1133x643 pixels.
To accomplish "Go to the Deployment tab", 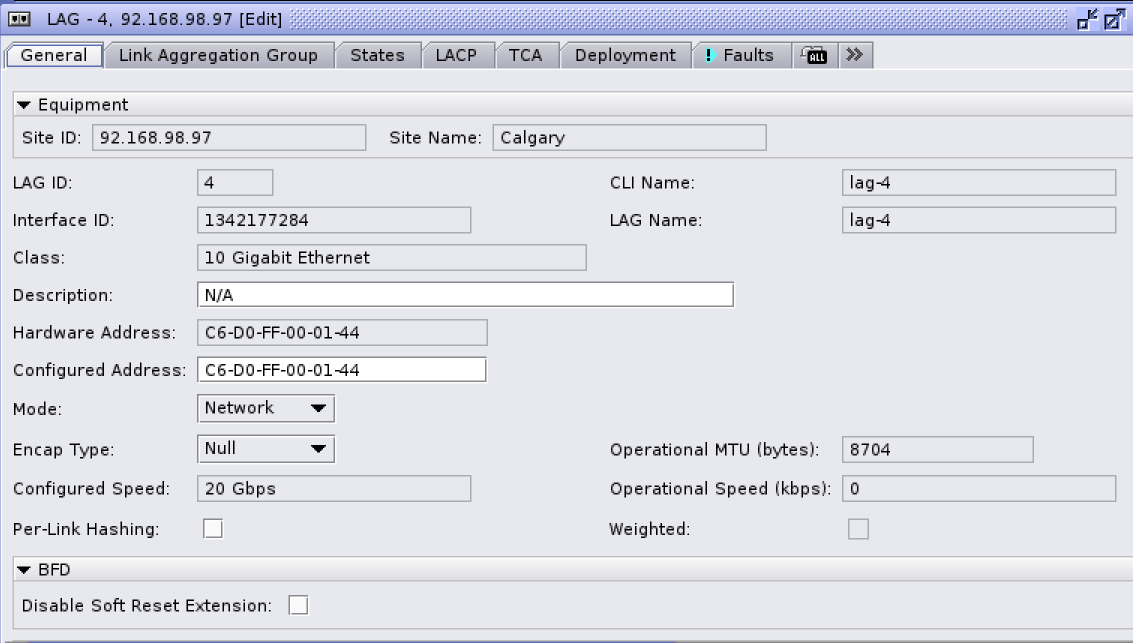I will [625, 55].
